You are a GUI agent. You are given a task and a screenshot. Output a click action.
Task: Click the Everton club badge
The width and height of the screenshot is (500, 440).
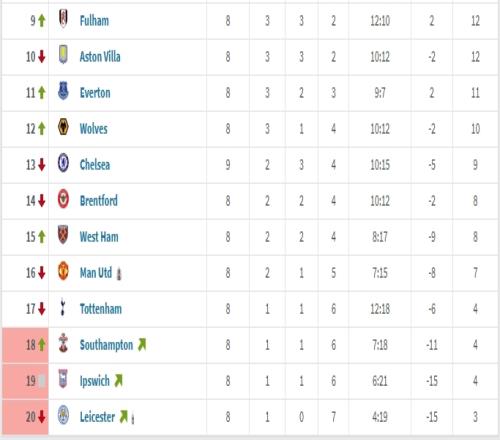(63, 91)
